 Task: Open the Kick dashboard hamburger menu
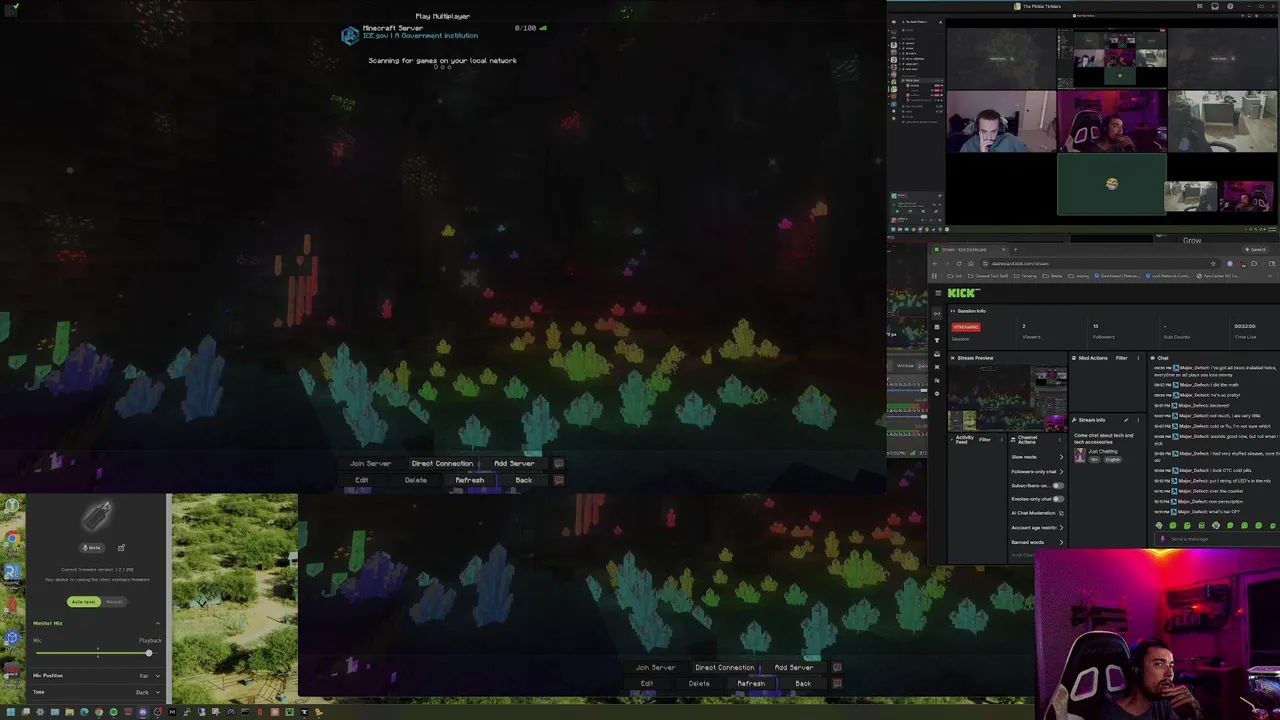coord(938,293)
